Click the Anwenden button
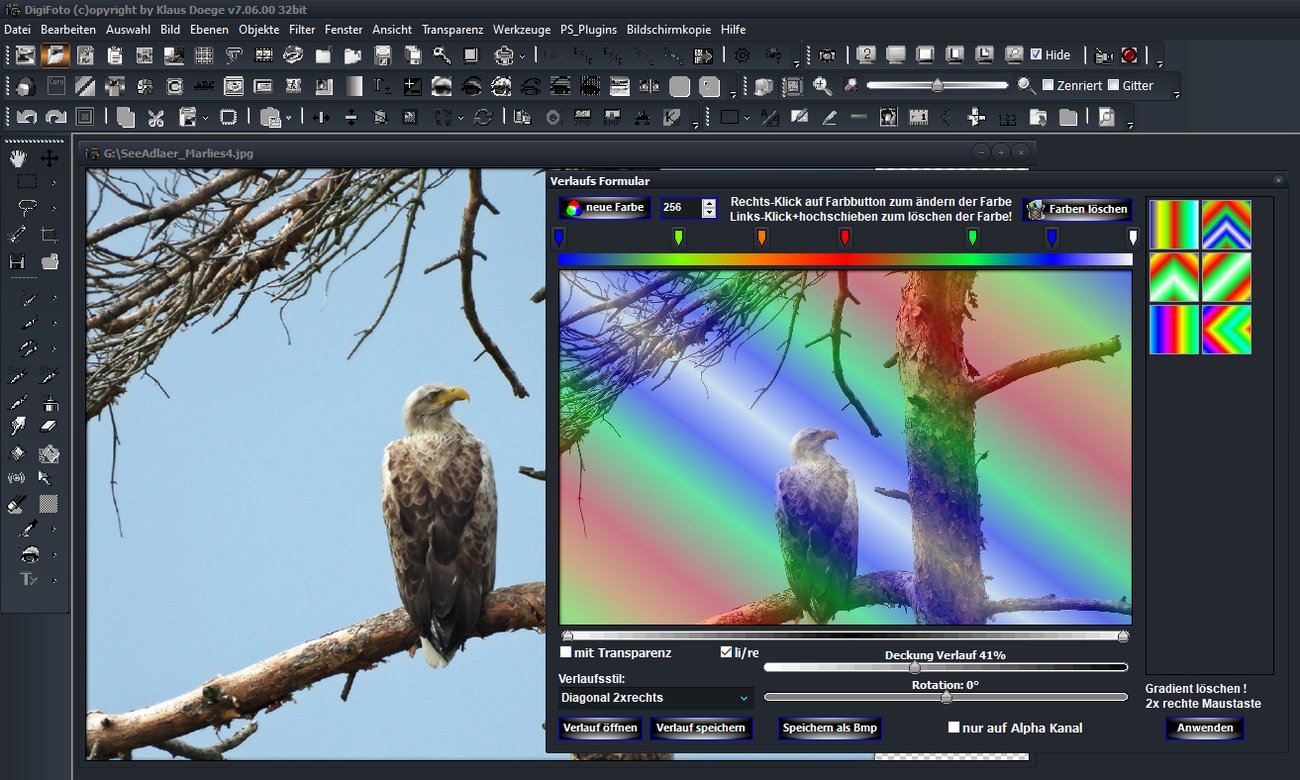 click(1204, 728)
